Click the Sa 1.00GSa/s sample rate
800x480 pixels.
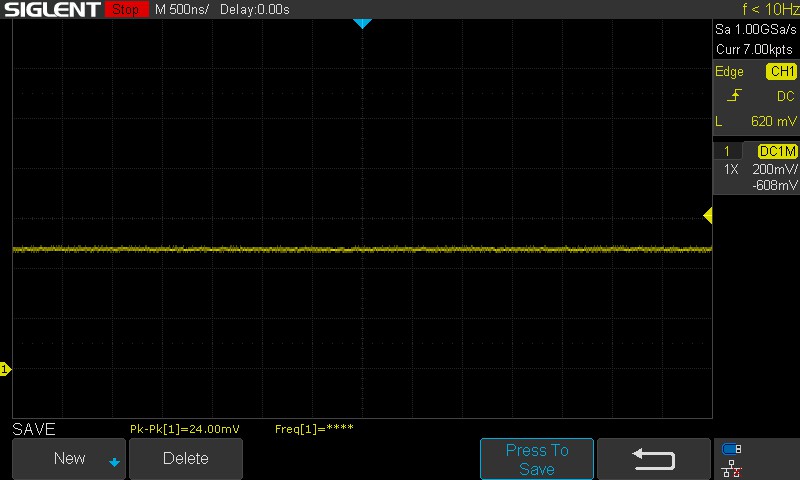(x=756, y=30)
